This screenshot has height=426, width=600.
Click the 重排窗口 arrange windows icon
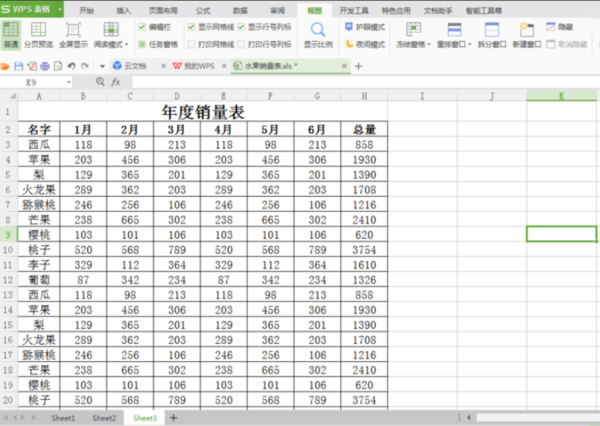coord(454,30)
